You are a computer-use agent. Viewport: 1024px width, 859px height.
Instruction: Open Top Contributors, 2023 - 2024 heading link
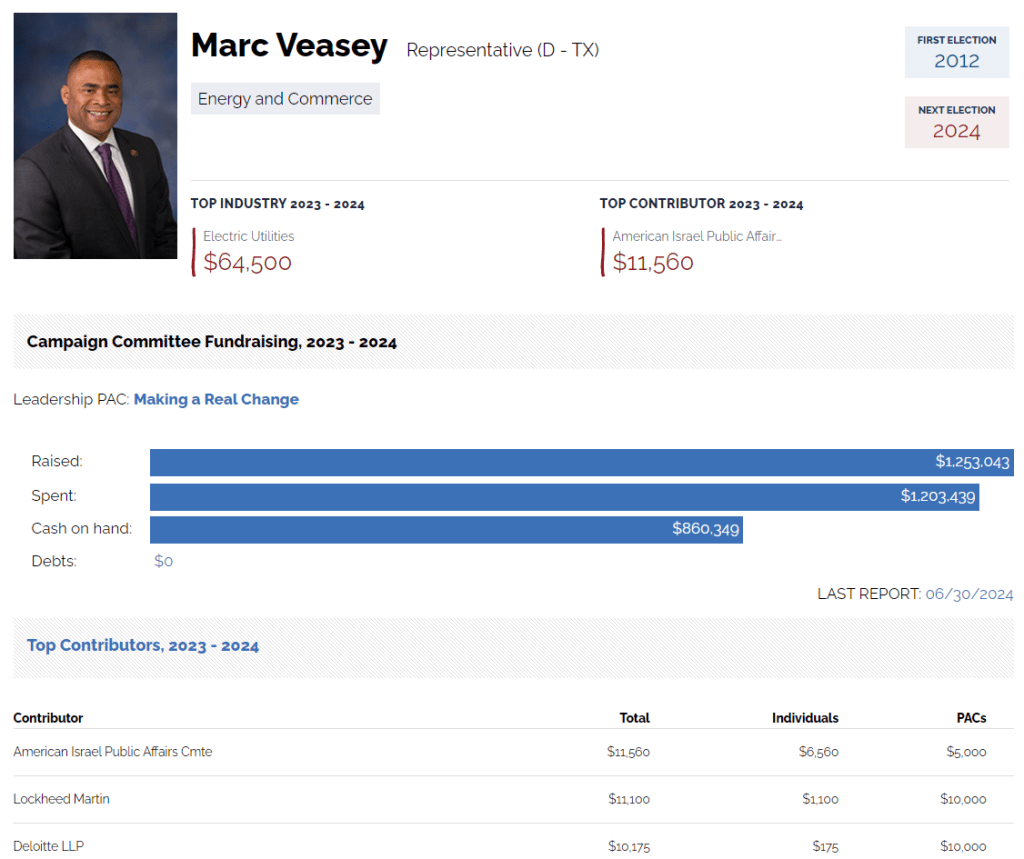pos(143,645)
